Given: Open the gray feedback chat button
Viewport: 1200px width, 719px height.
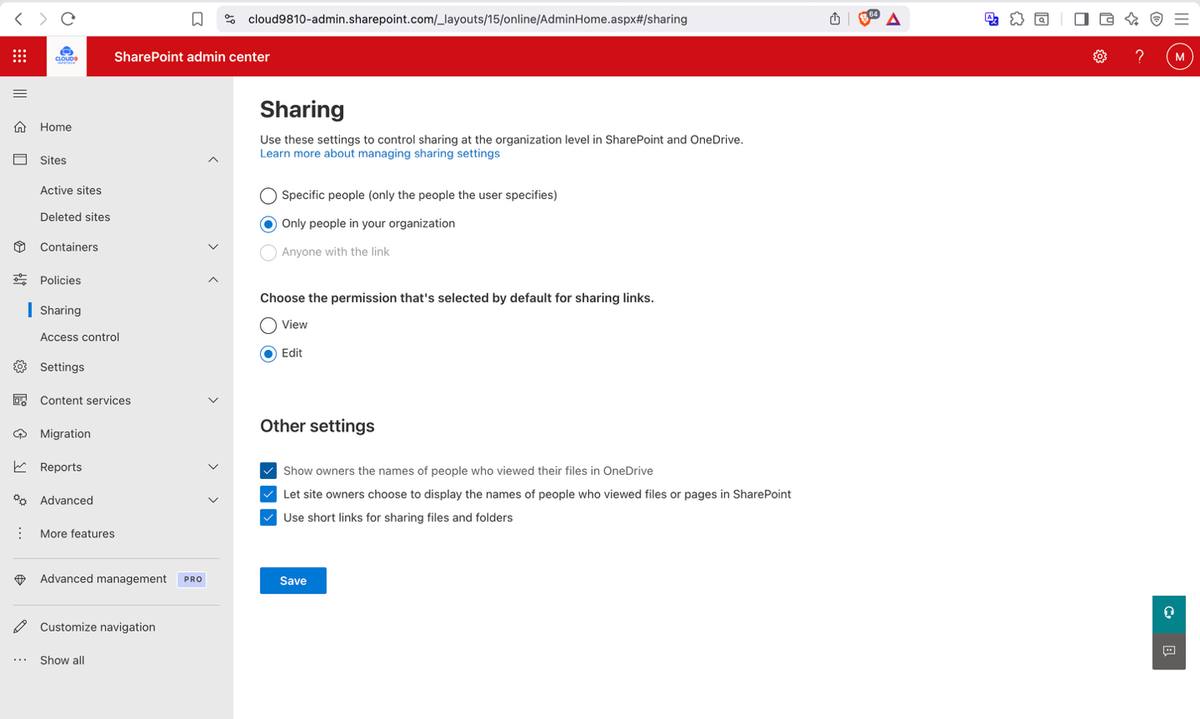Looking at the screenshot, I should click(x=1169, y=651).
